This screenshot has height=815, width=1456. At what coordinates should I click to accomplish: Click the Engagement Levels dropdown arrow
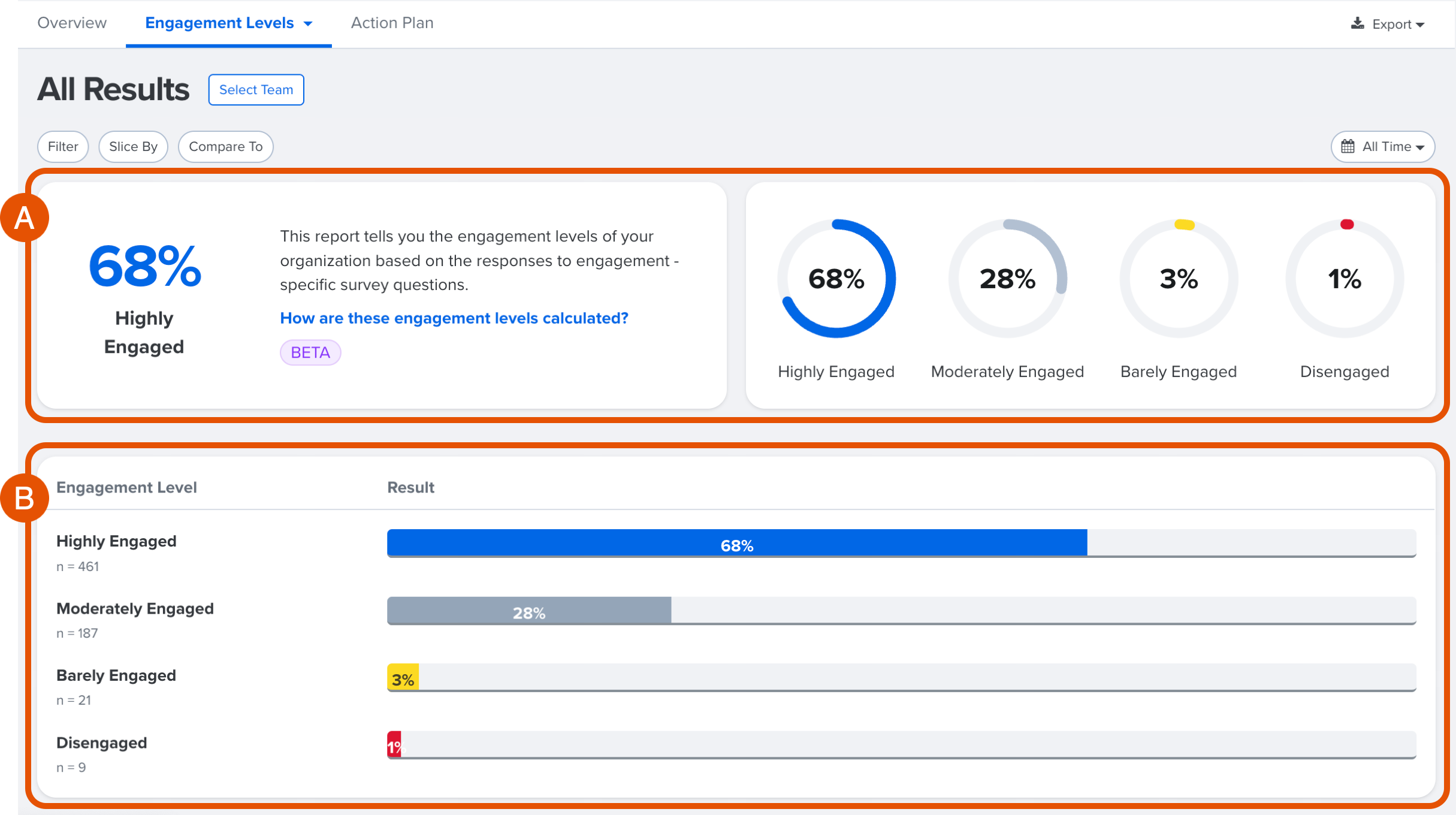click(309, 23)
